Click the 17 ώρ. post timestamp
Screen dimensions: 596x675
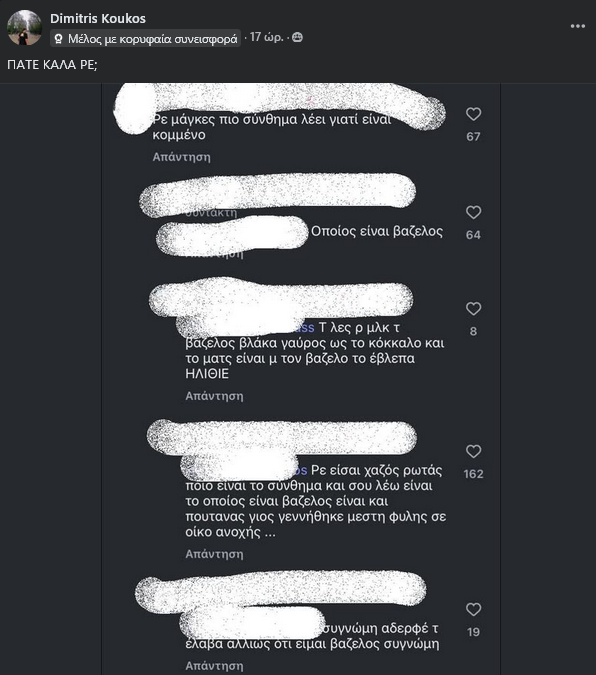point(266,37)
